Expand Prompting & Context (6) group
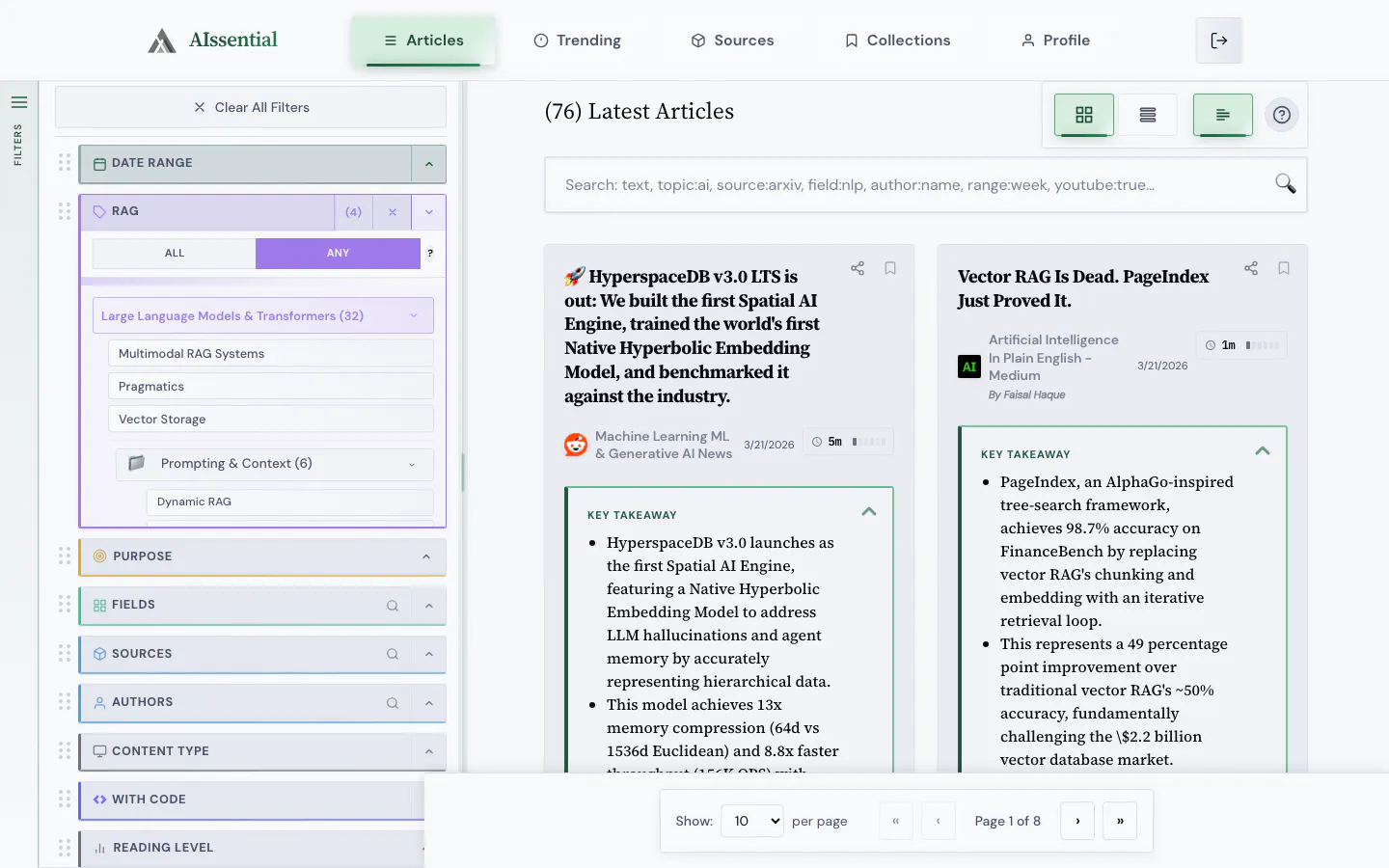Viewport: 1389px width, 868px height. pos(275,464)
